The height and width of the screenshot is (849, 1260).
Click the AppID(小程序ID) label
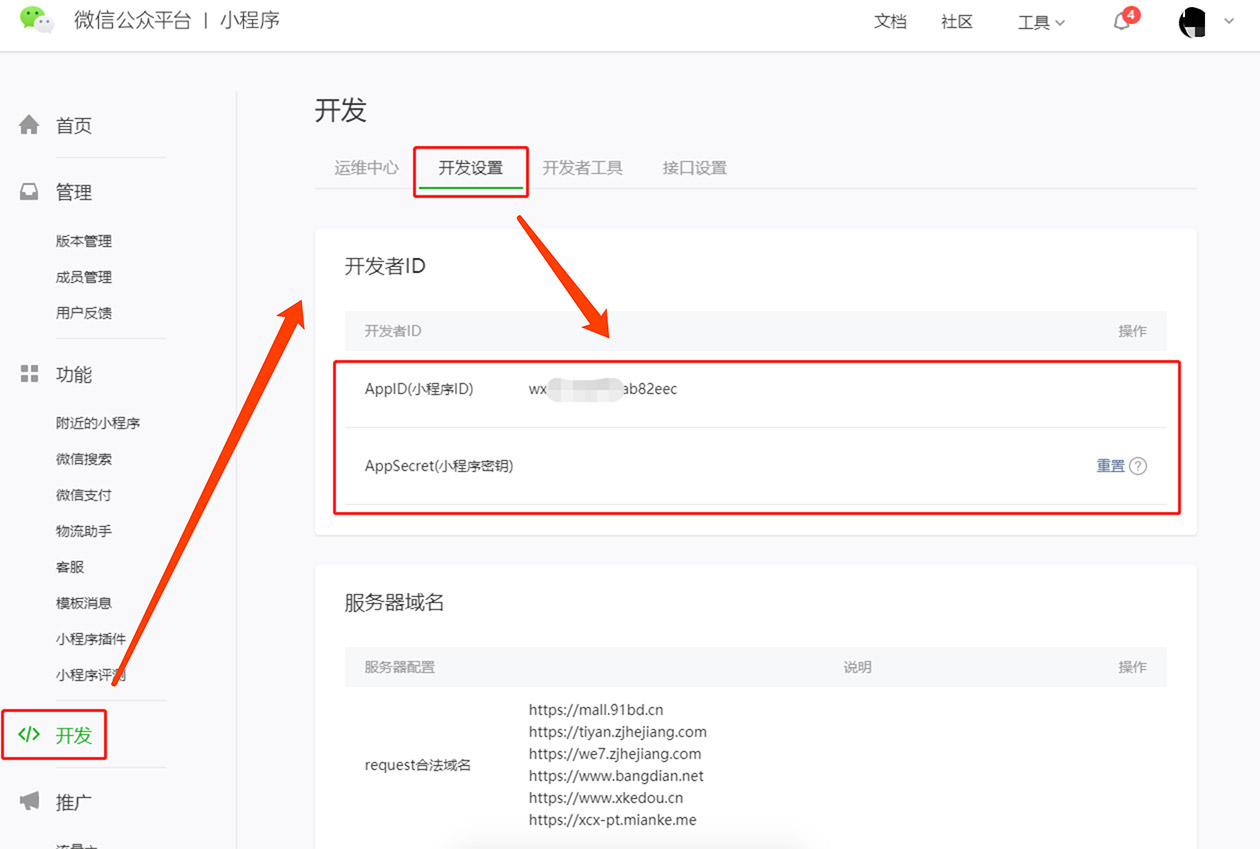[x=419, y=389]
